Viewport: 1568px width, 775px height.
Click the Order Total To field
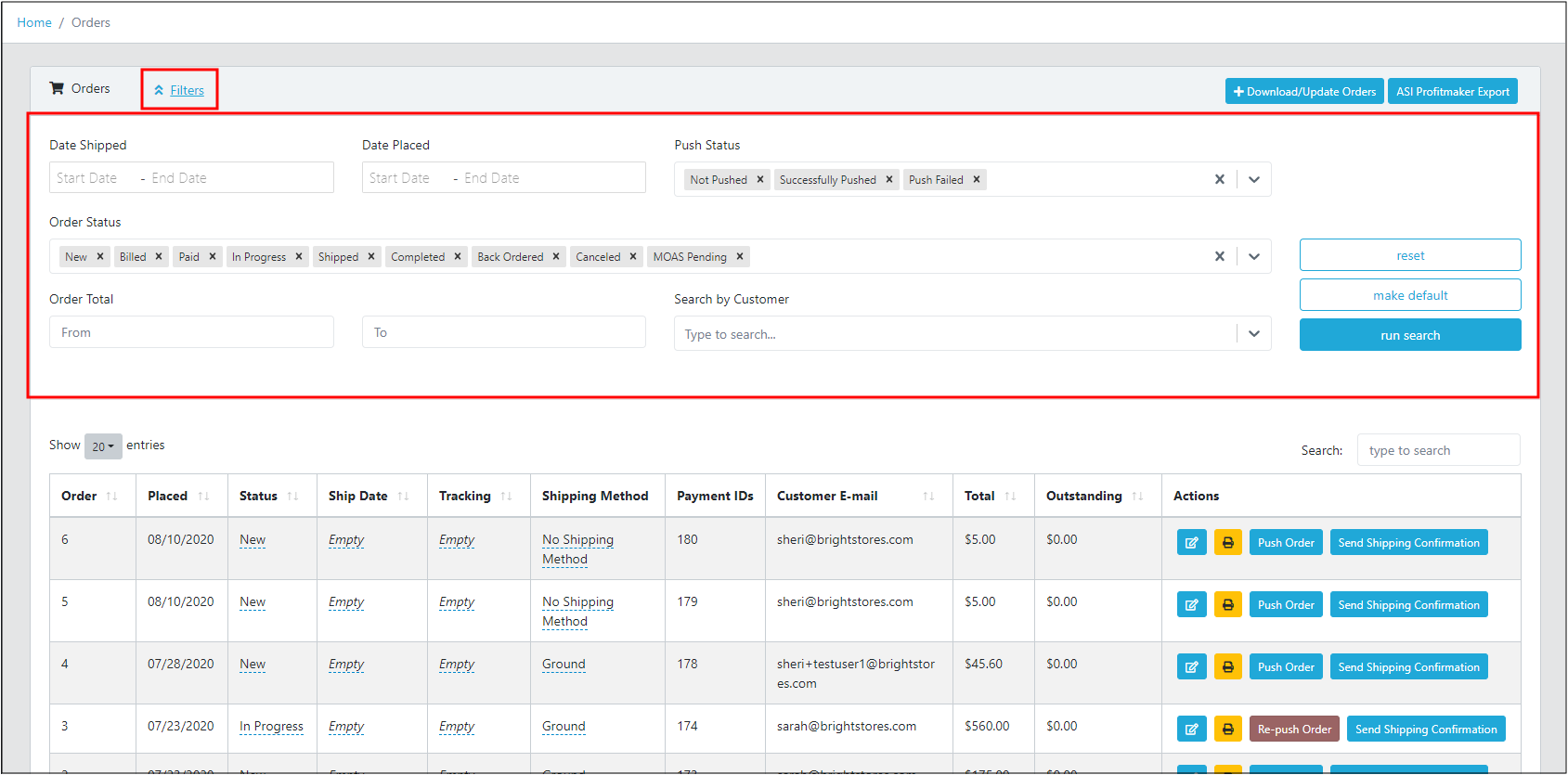click(x=504, y=332)
